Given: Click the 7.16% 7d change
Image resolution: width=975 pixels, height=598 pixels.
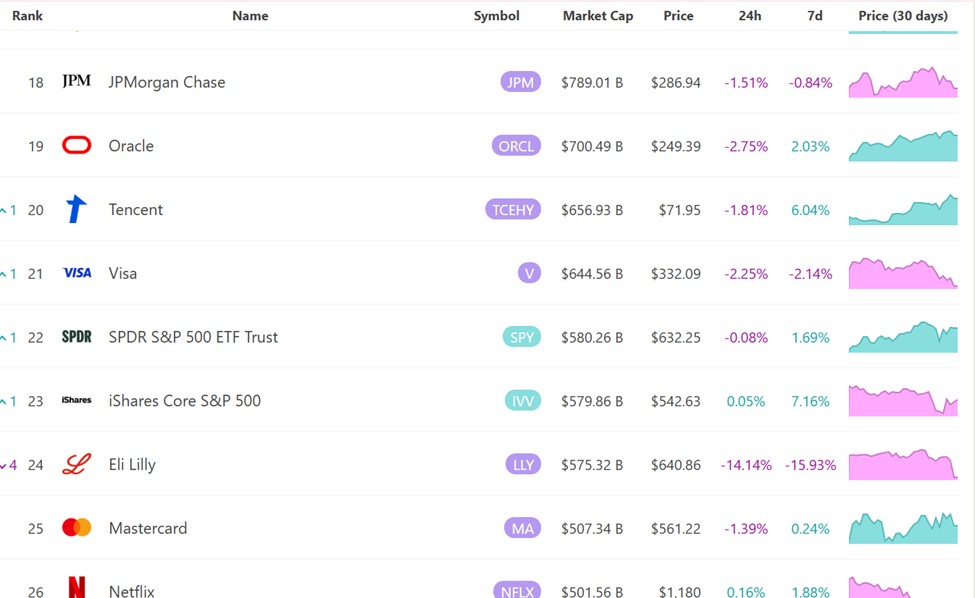Looking at the screenshot, I should [810, 401].
